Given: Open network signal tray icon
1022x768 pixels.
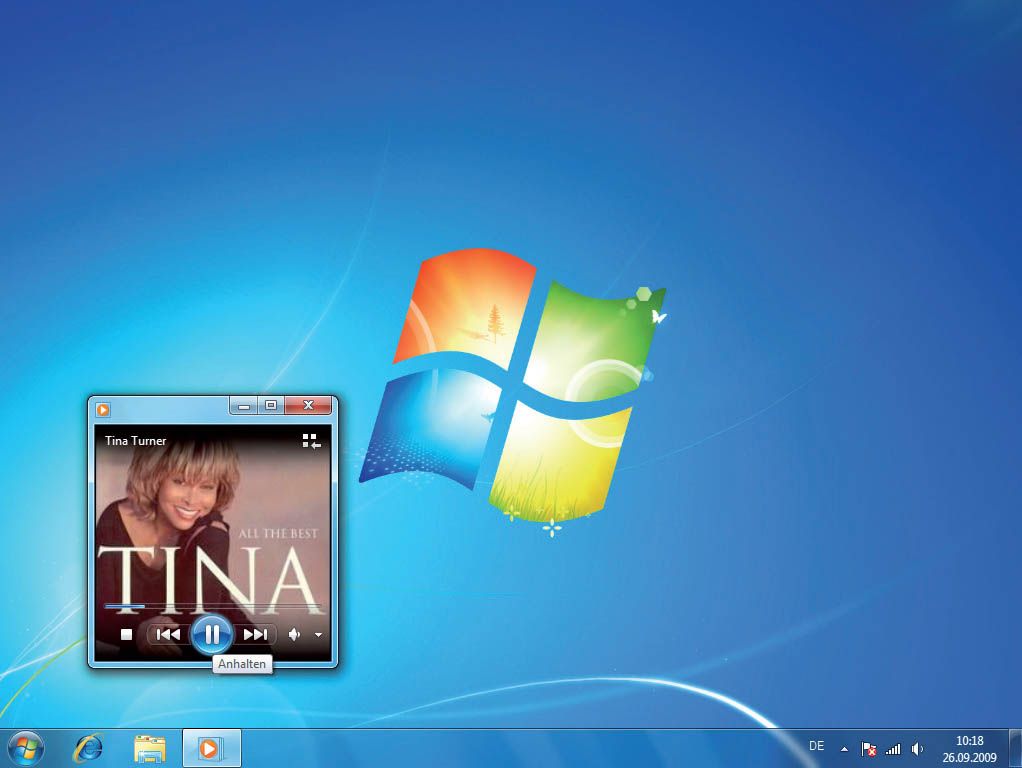Looking at the screenshot, I should [x=893, y=749].
